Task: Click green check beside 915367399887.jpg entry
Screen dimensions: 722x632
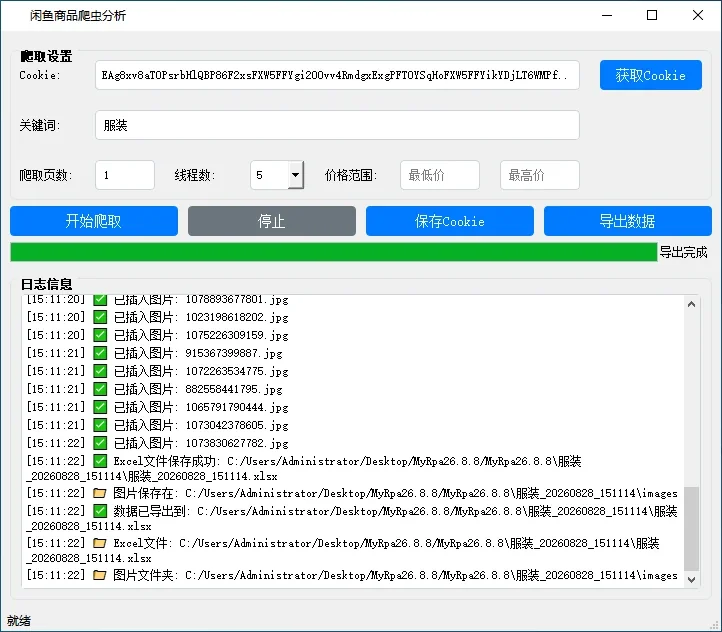Action: pyautogui.click(x=100, y=353)
